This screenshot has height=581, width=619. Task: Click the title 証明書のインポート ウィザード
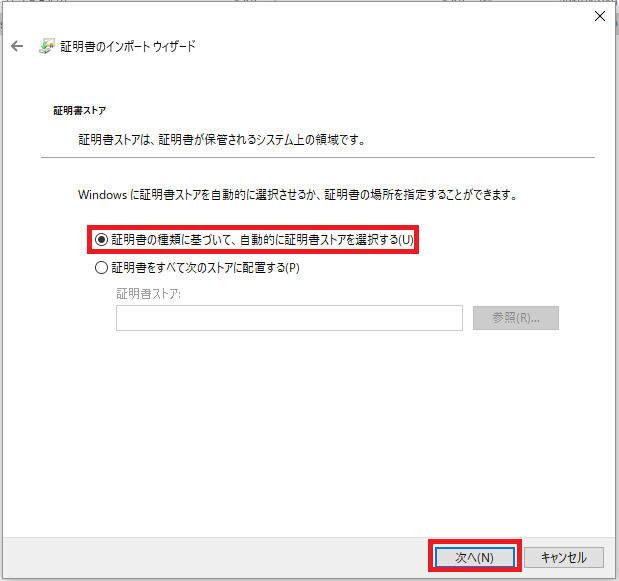tap(130, 46)
